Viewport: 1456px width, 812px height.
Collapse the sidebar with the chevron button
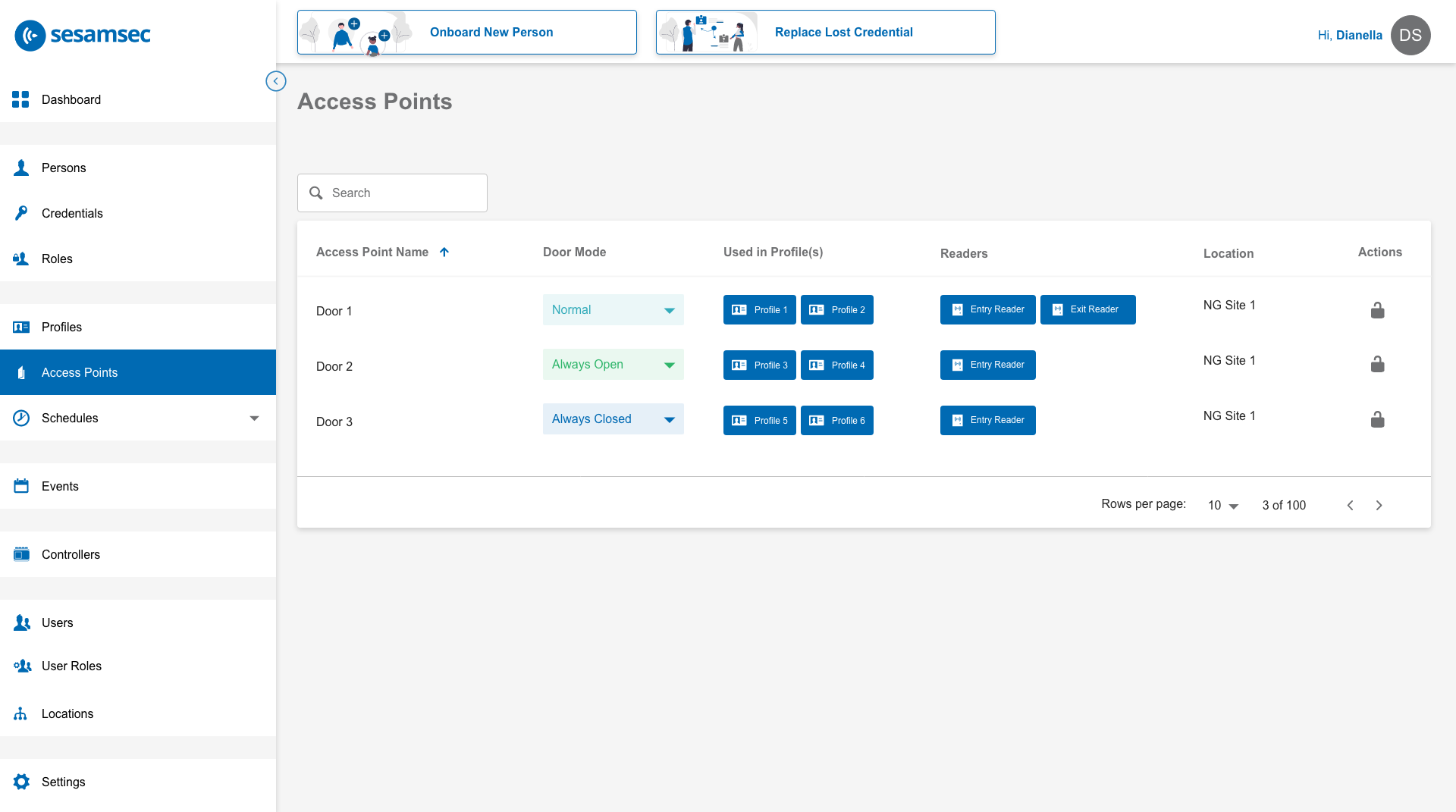(276, 81)
